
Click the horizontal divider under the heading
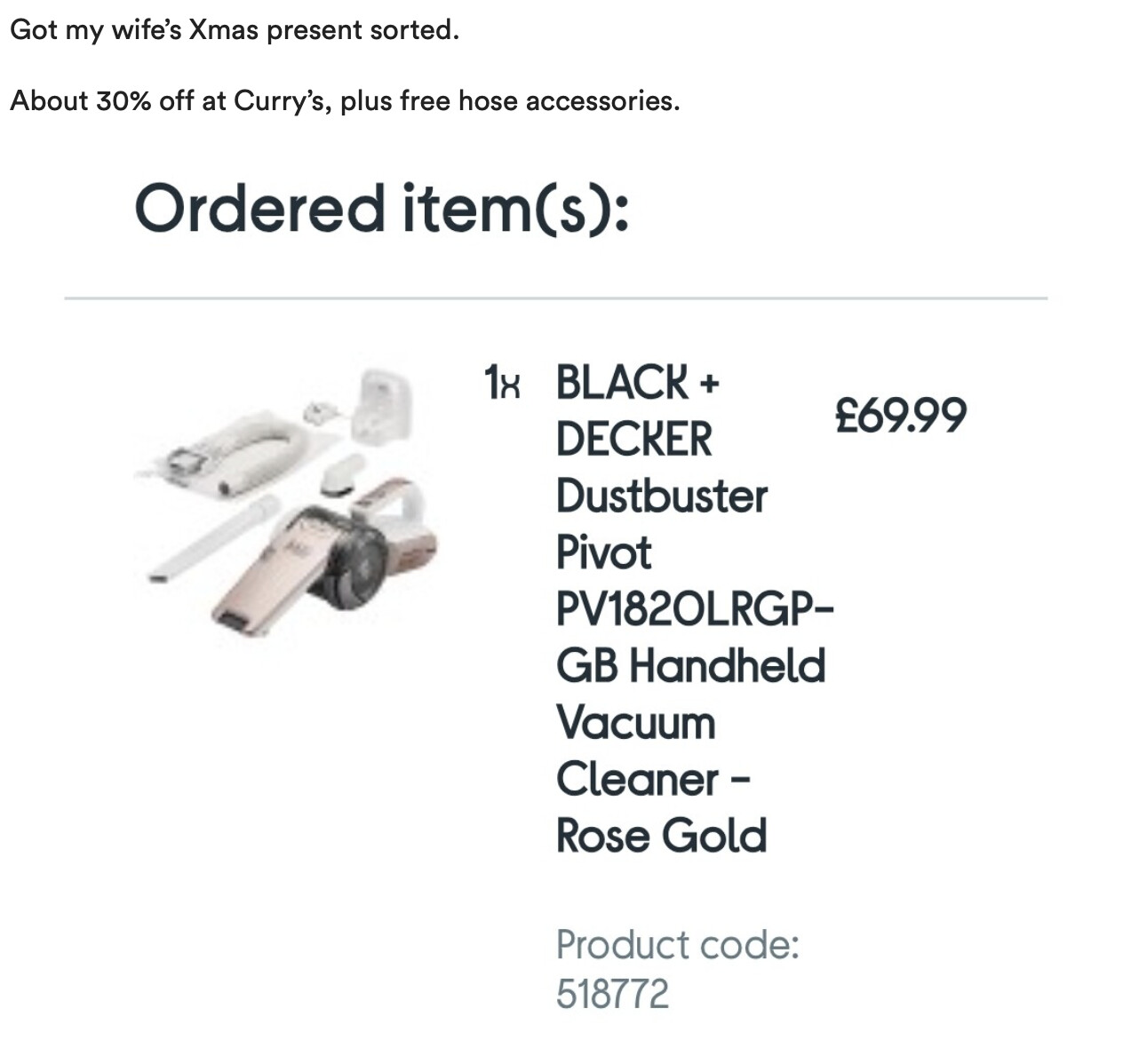(x=555, y=298)
